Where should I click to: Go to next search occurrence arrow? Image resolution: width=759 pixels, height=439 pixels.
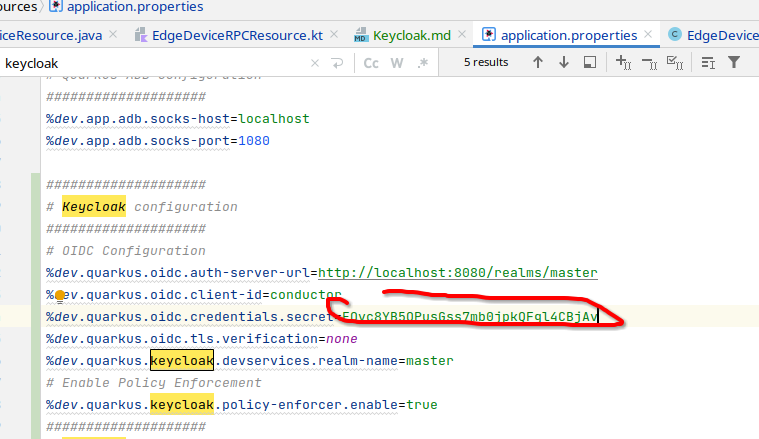tap(564, 62)
